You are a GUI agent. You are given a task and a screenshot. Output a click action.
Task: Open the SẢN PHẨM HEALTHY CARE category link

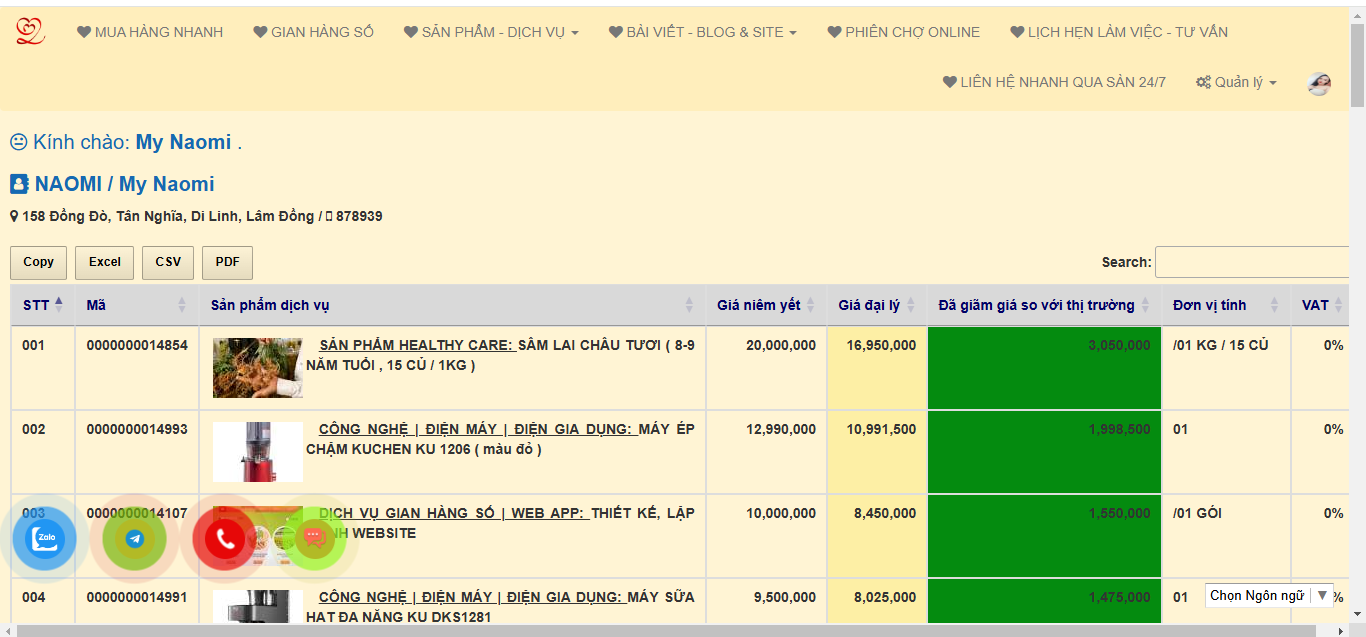point(416,345)
